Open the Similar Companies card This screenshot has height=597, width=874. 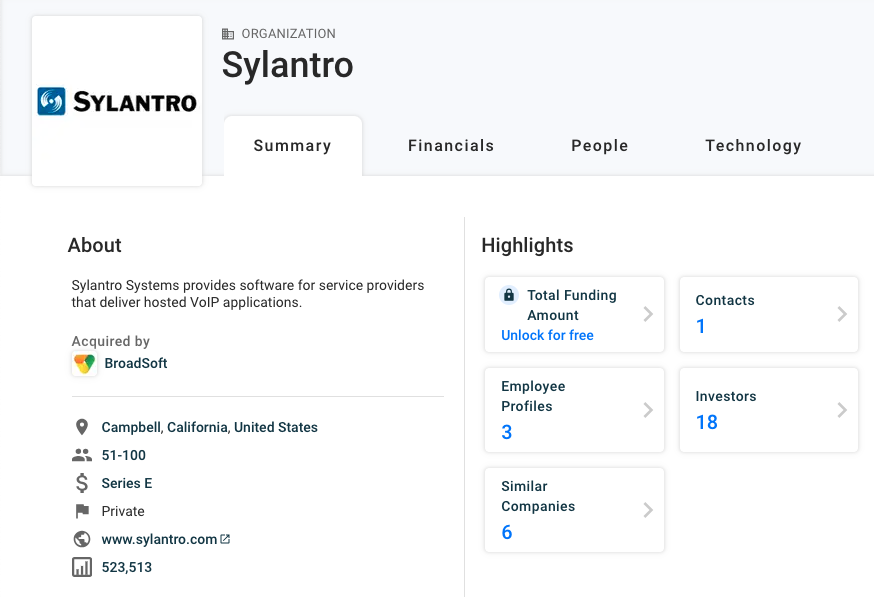coord(574,510)
